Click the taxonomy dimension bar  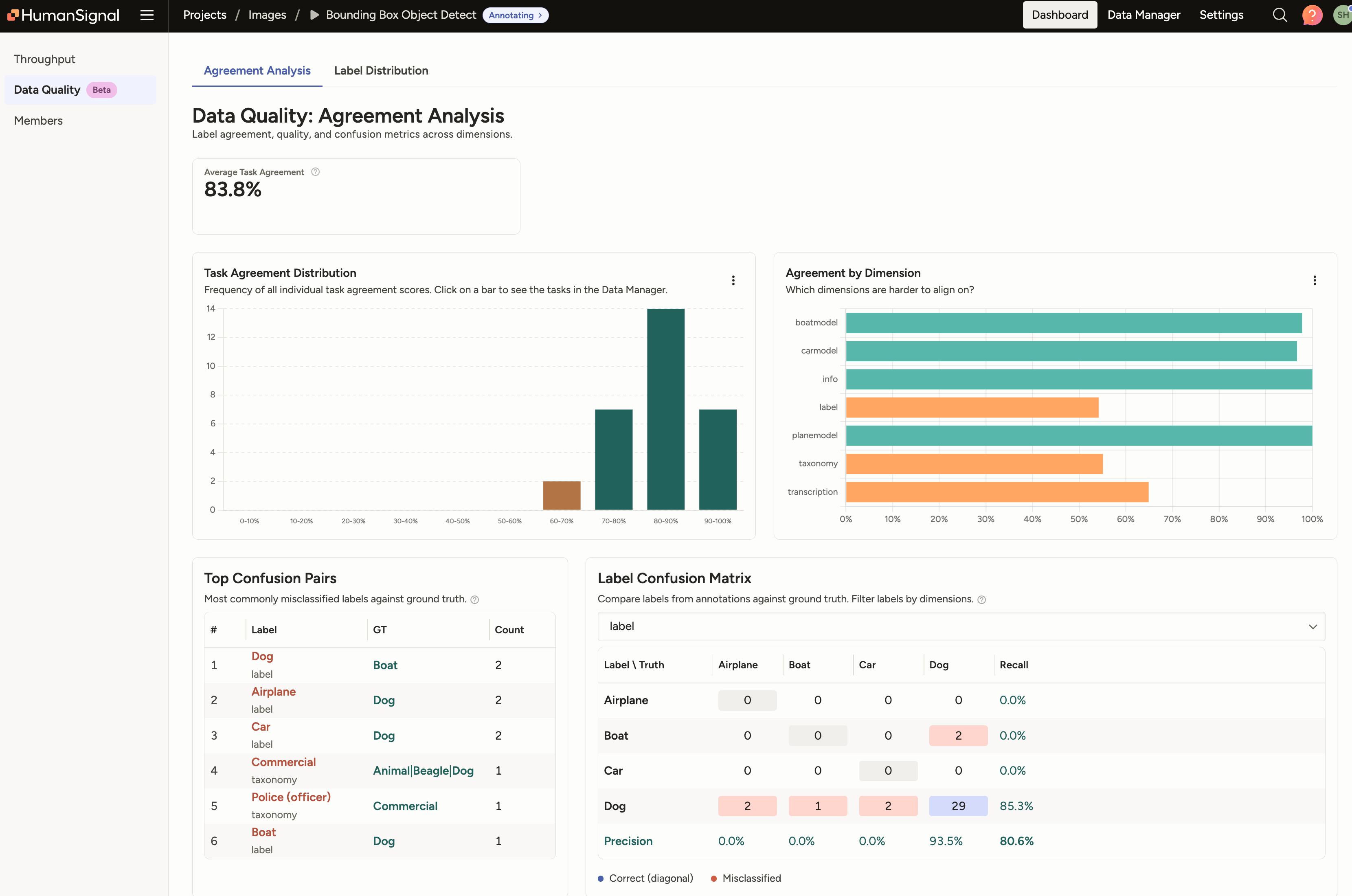point(974,463)
